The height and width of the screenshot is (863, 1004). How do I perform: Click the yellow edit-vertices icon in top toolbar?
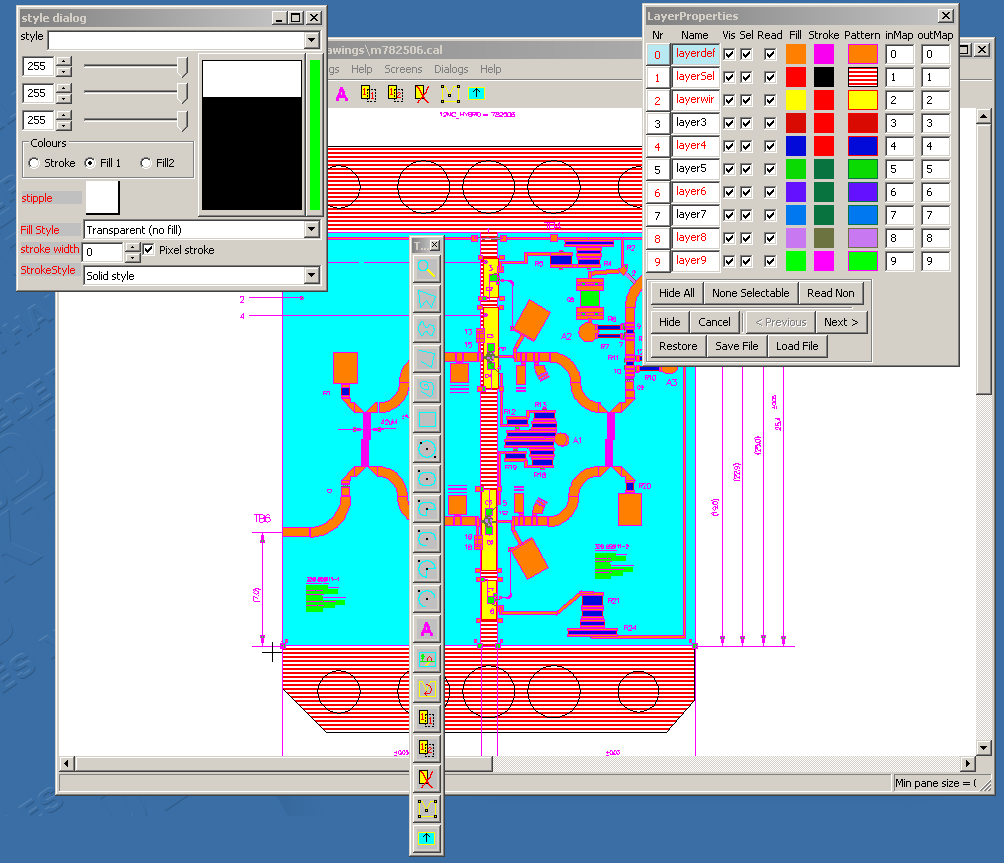tap(450, 94)
